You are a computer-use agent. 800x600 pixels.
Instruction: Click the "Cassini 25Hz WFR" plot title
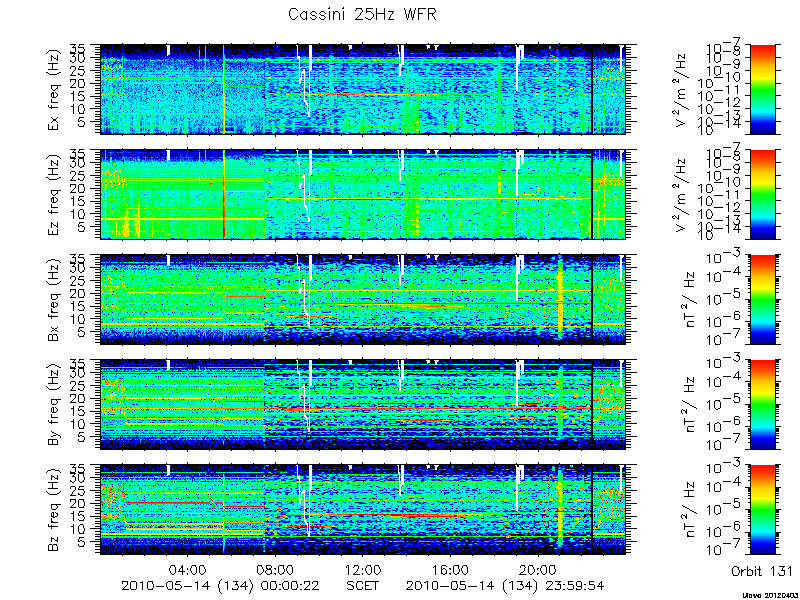[x=362, y=14]
